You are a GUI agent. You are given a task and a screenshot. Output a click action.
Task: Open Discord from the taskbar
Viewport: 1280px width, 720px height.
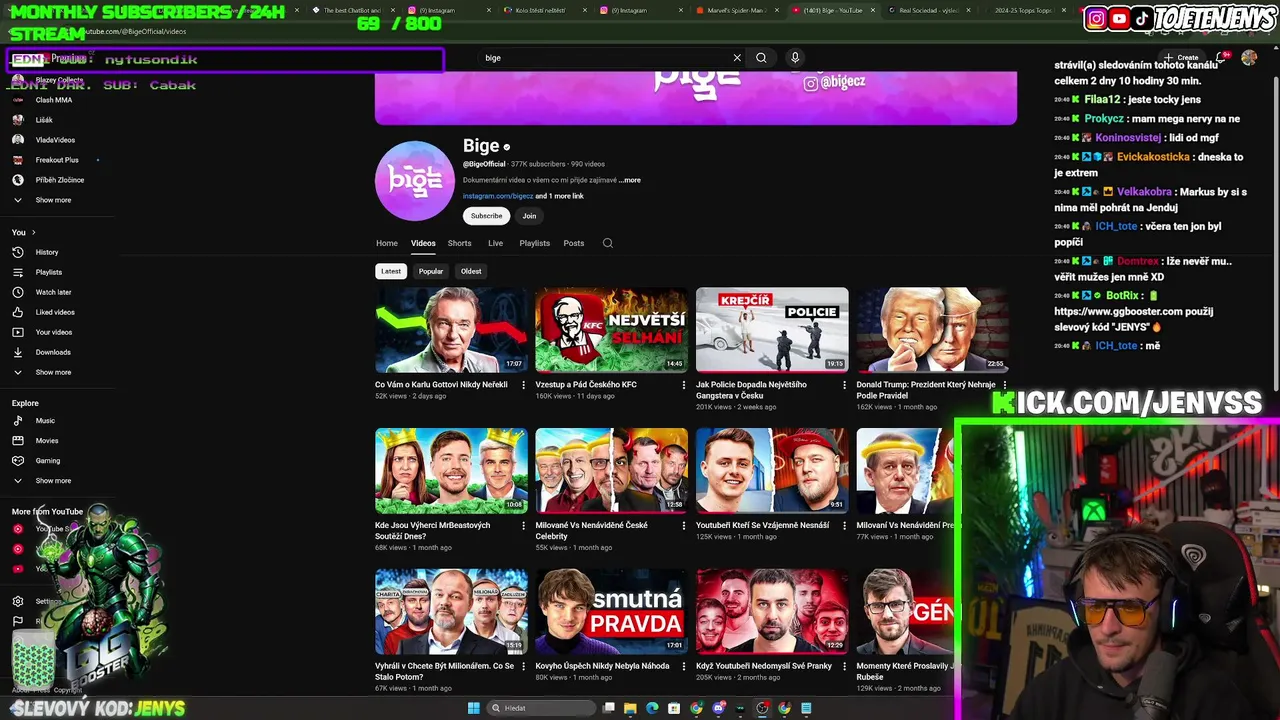click(718, 708)
